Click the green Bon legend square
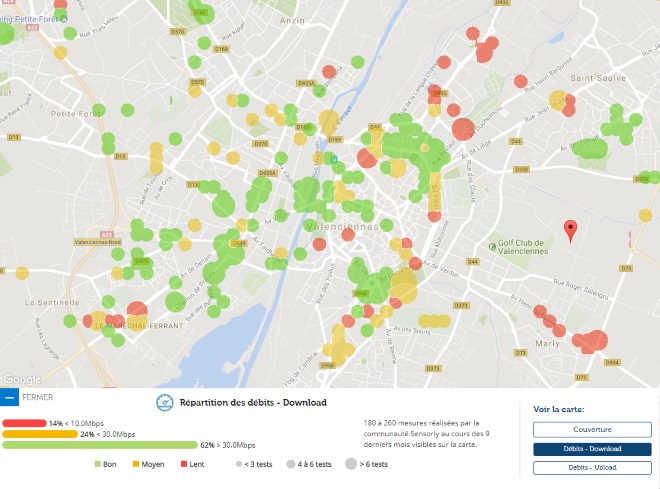This screenshot has height=489, width=660. (x=98, y=464)
